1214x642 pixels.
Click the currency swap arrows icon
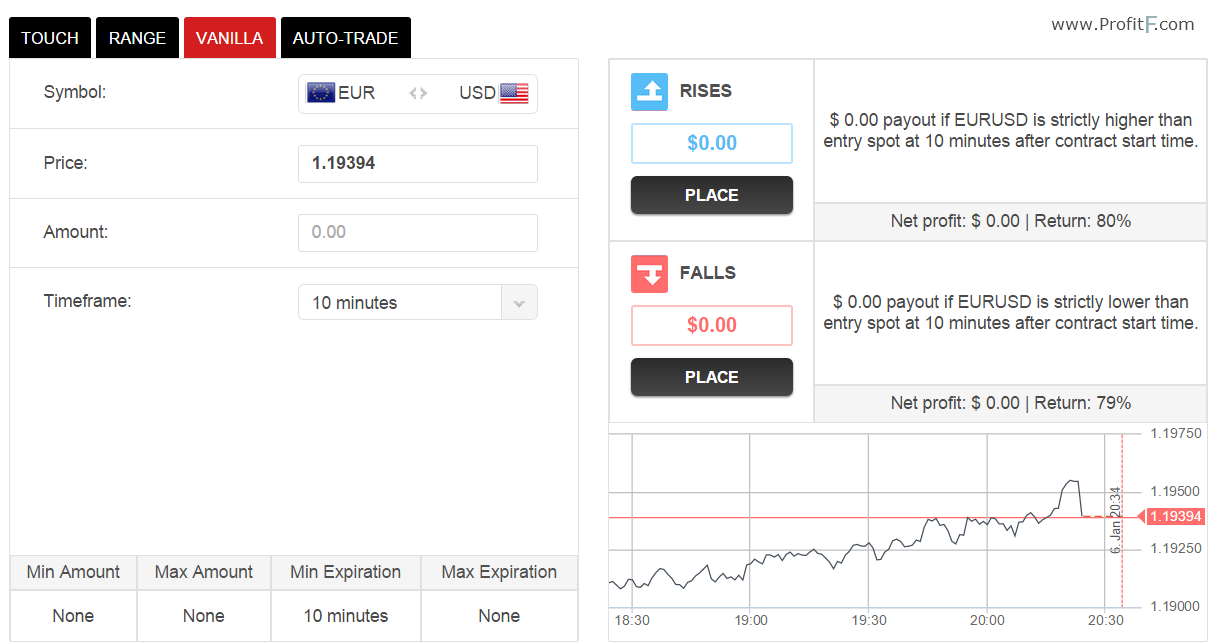click(418, 93)
